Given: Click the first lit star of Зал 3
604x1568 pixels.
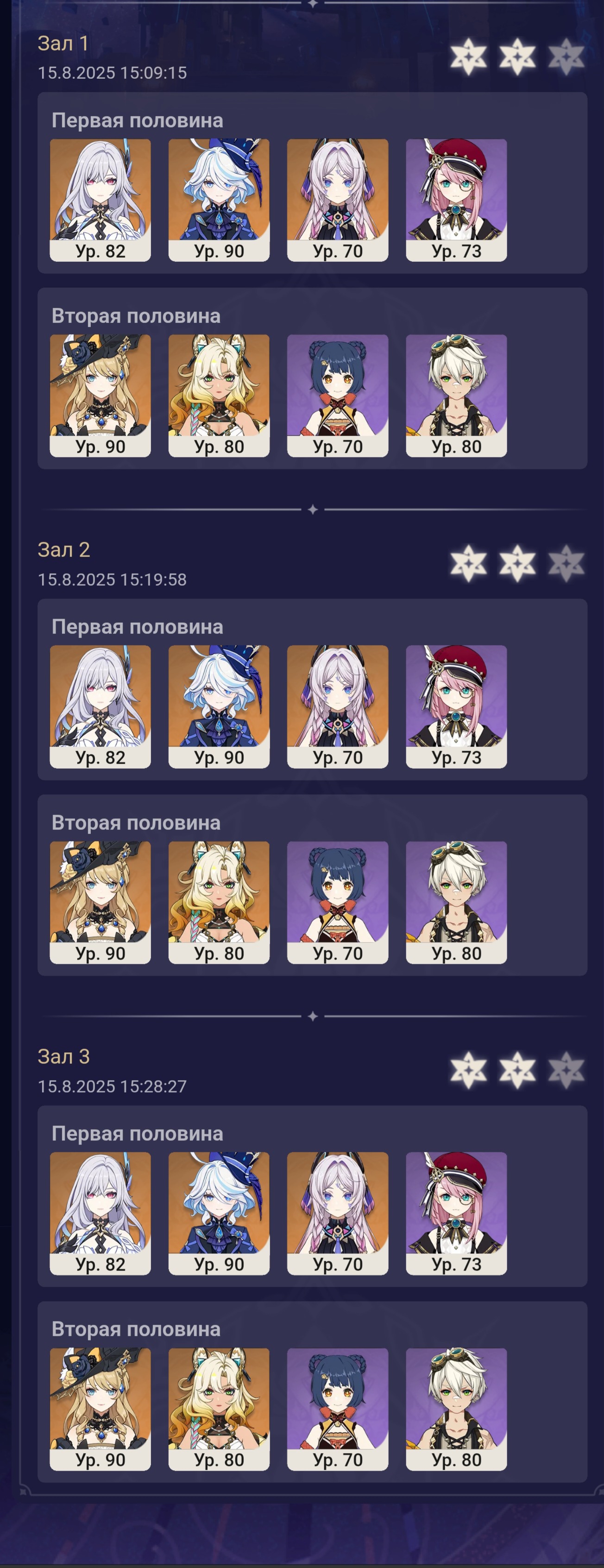Looking at the screenshot, I should 468,1070.
